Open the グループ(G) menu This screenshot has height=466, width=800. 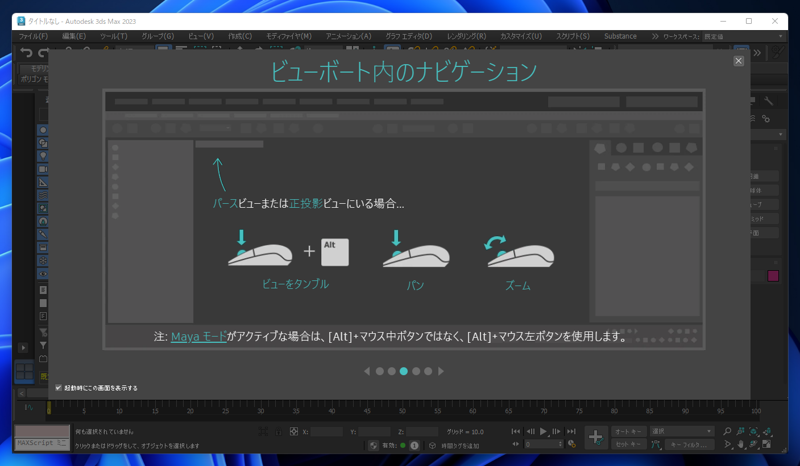(x=158, y=36)
